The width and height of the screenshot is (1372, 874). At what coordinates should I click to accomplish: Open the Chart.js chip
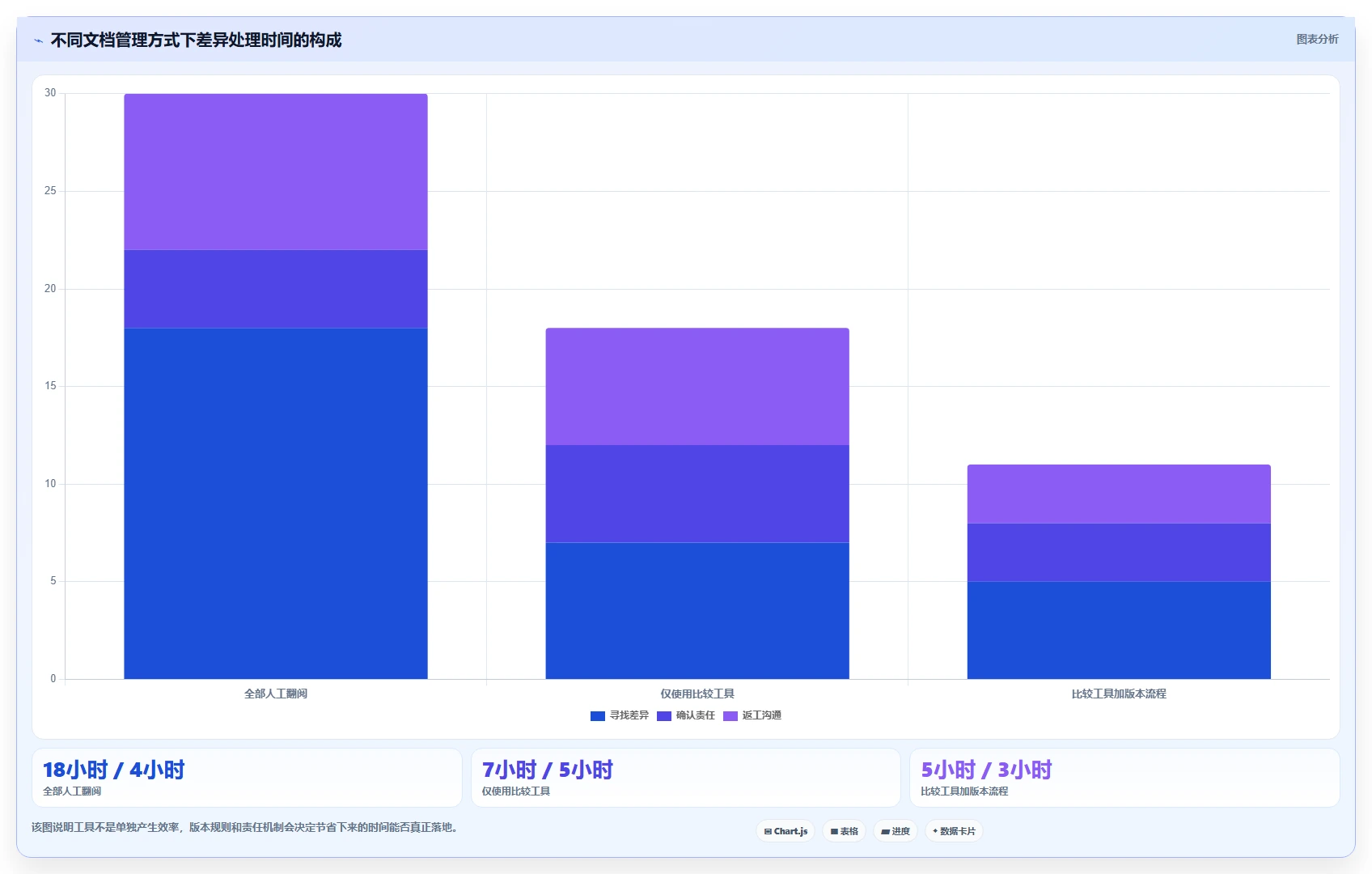point(786,831)
